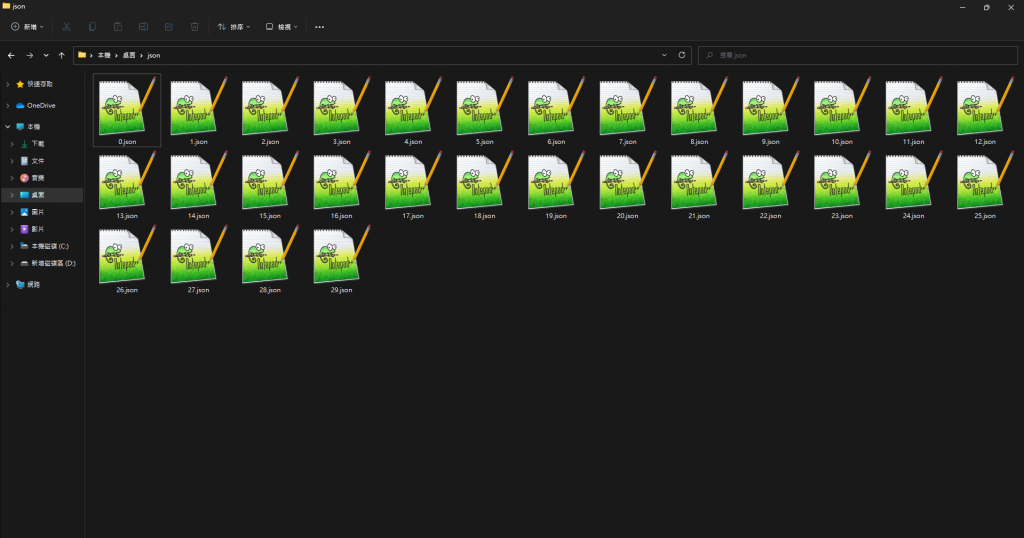The height and width of the screenshot is (538, 1024).
Task: Go forward with the right arrow
Action: click(29, 55)
